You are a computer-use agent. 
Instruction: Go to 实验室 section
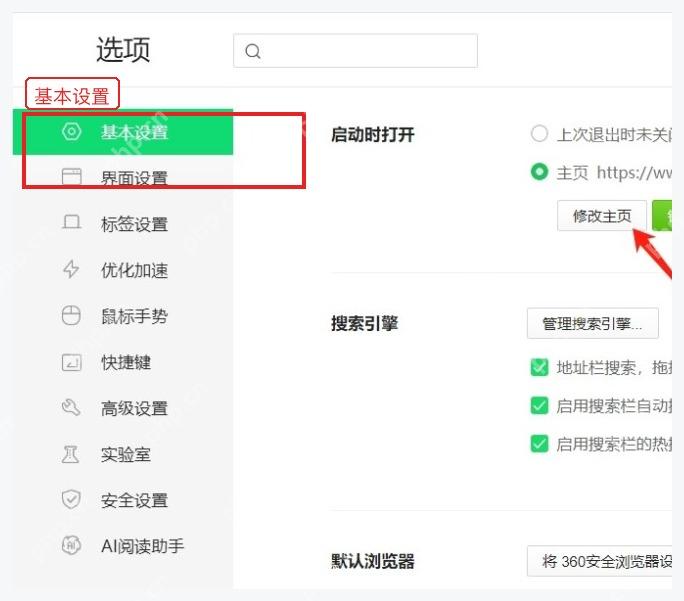click(123, 454)
